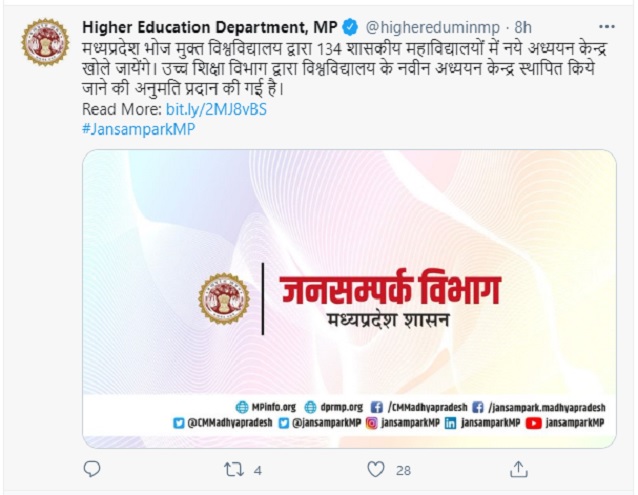Open the bit.ly/2MJ8vBS Read More link
This screenshot has height=495, width=638.
coord(216,109)
